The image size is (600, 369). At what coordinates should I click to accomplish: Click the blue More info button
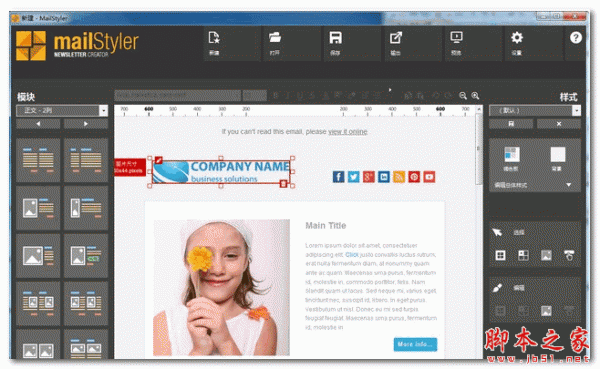[415, 344]
